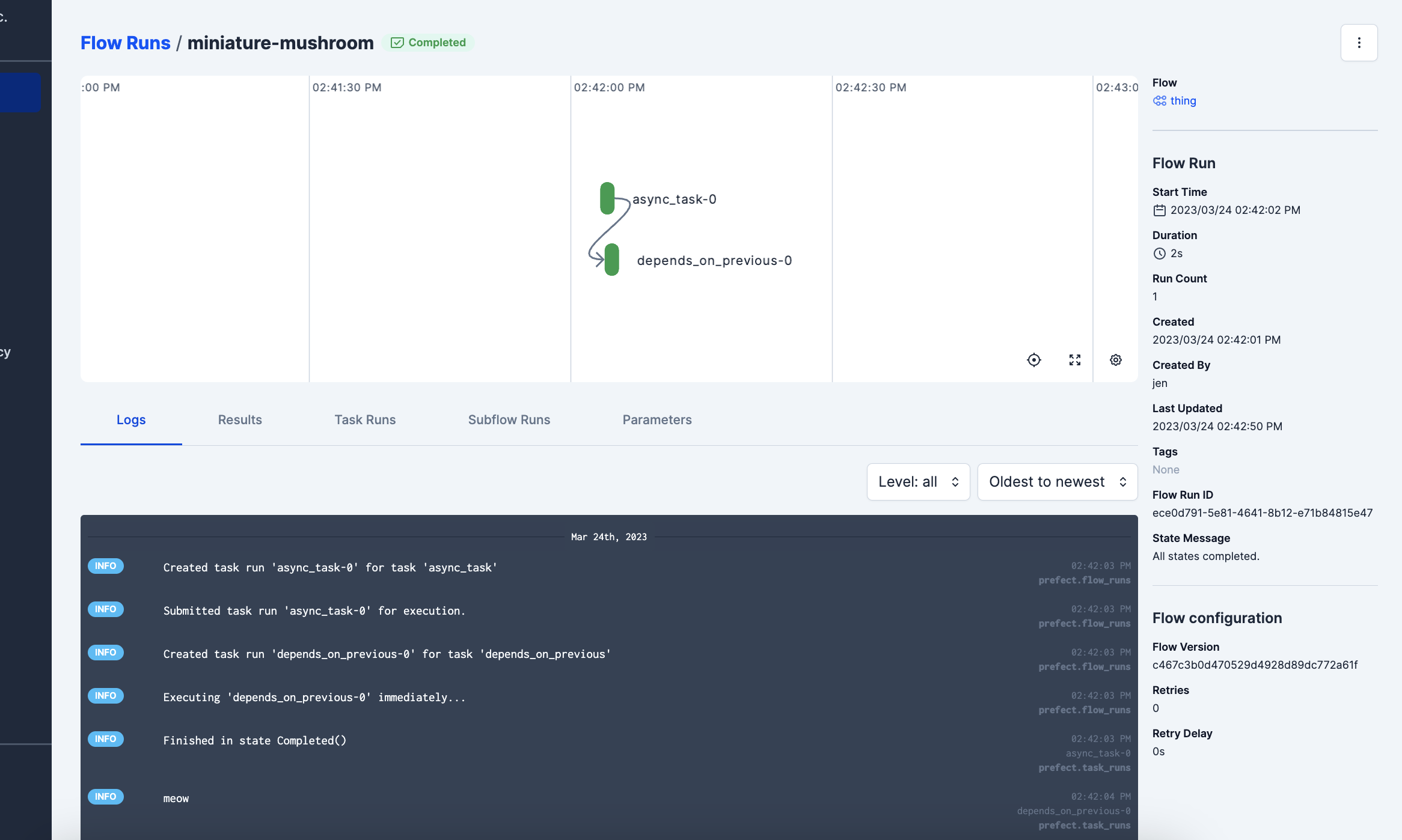1402x840 pixels.
Task: Click the fullscreen expand icon on the timeline
Action: tap(1075, 360)
